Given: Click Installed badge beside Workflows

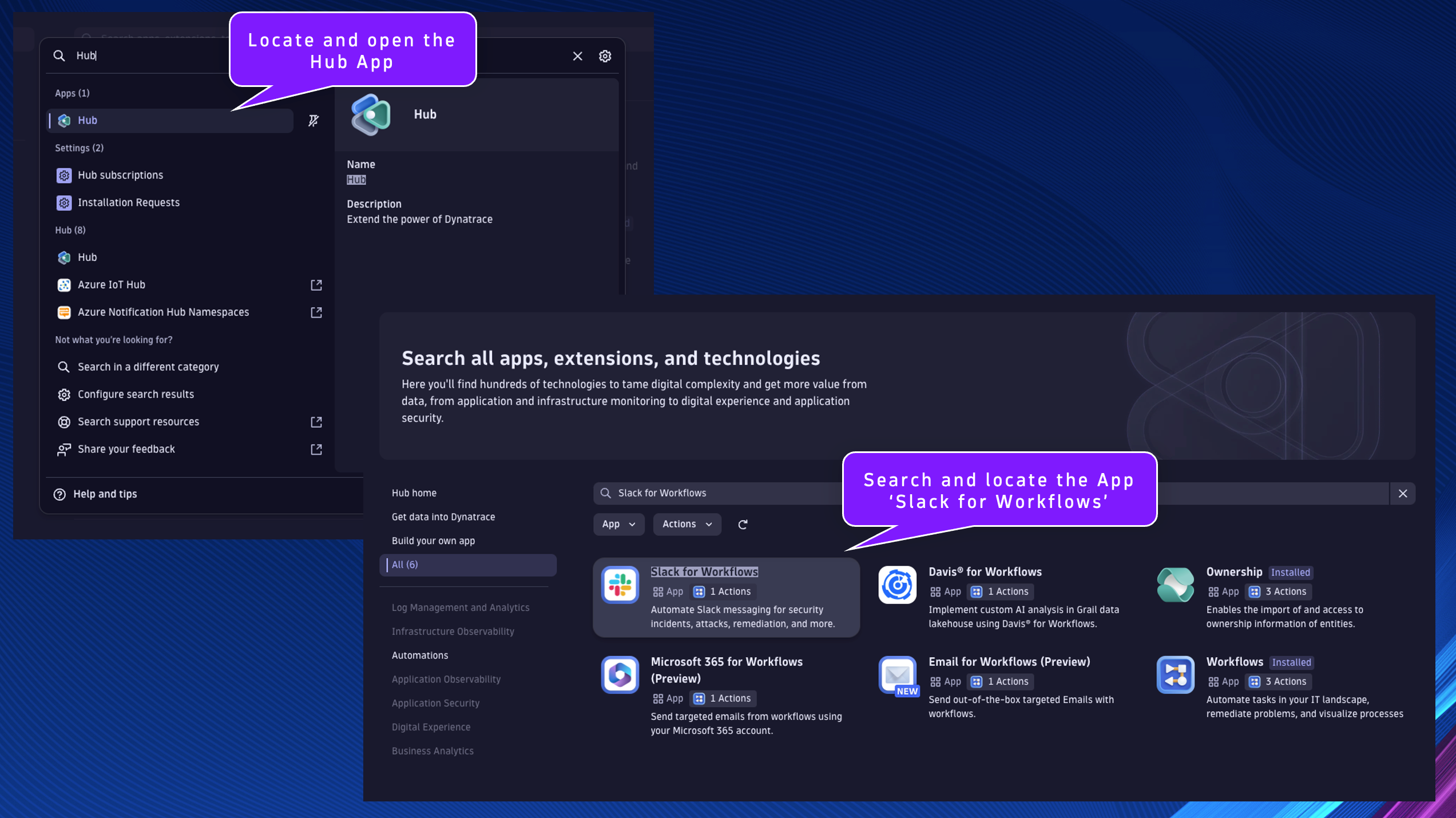Looking at the screenshot, I should [x=1292, y=662].
